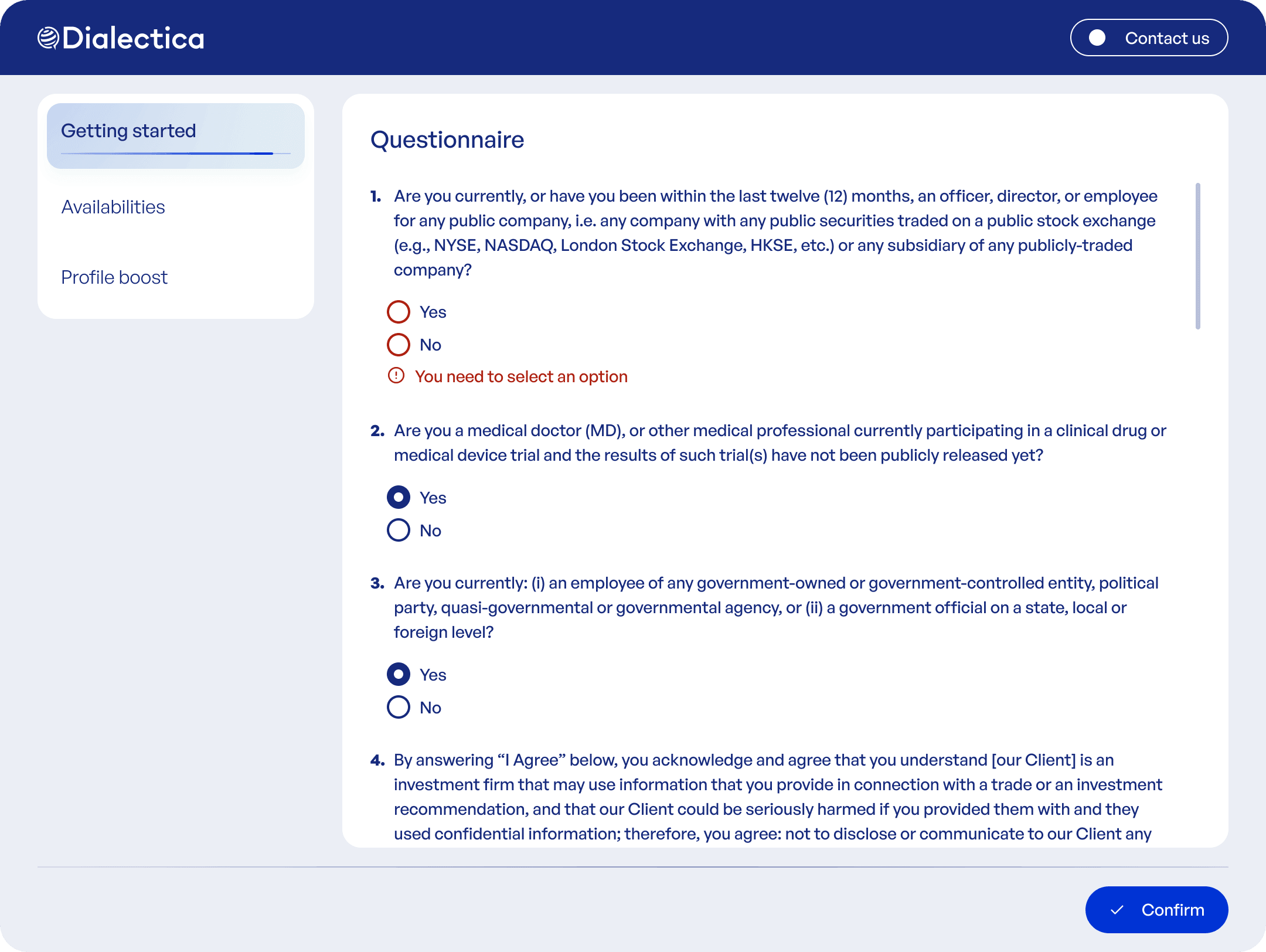Click the error warning icon under question 1
The height and width of the screenshot is (952, 1266).
pos(396,375)
